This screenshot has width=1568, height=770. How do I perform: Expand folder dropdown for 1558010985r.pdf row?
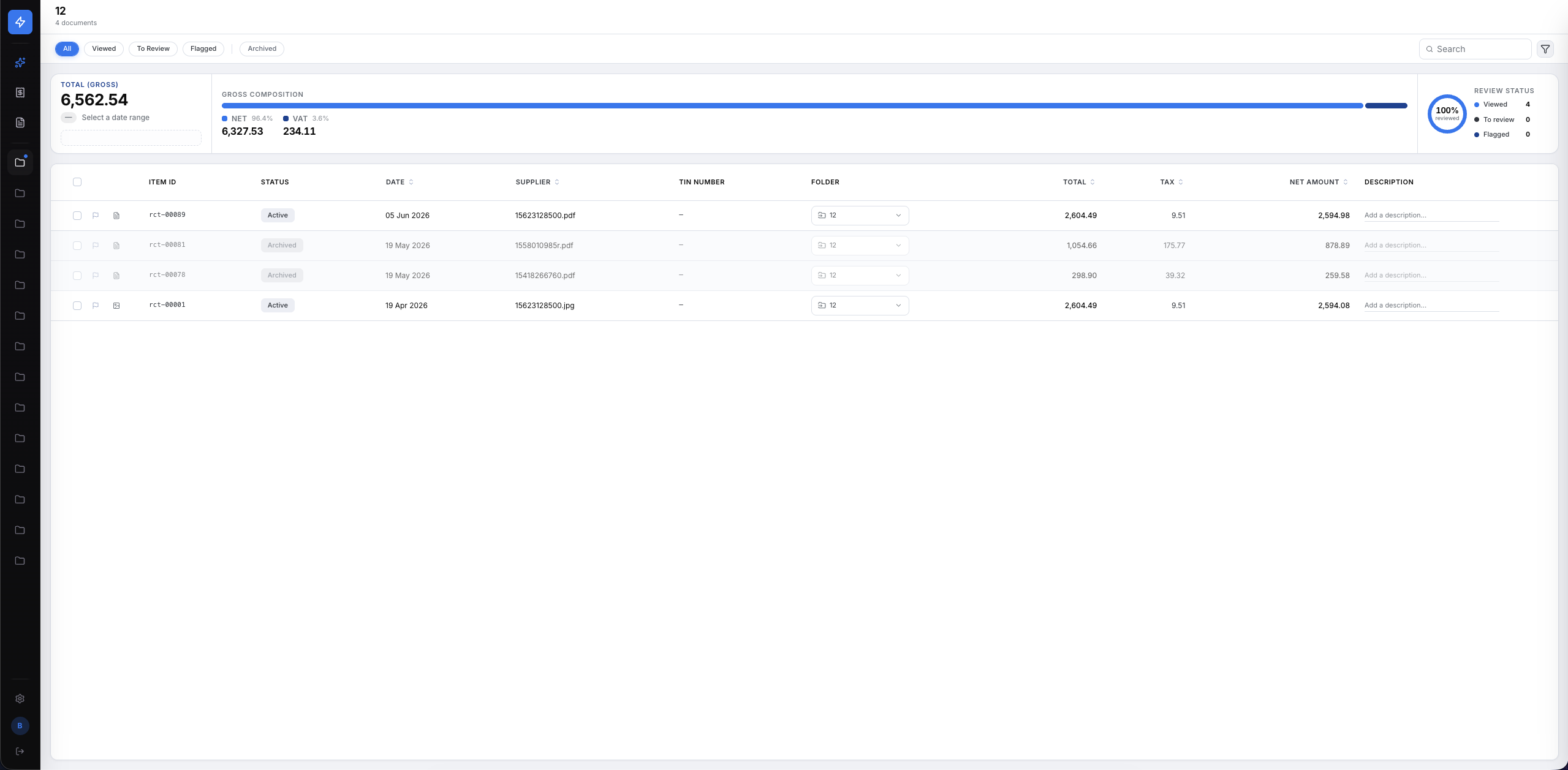tap(860, 246)
